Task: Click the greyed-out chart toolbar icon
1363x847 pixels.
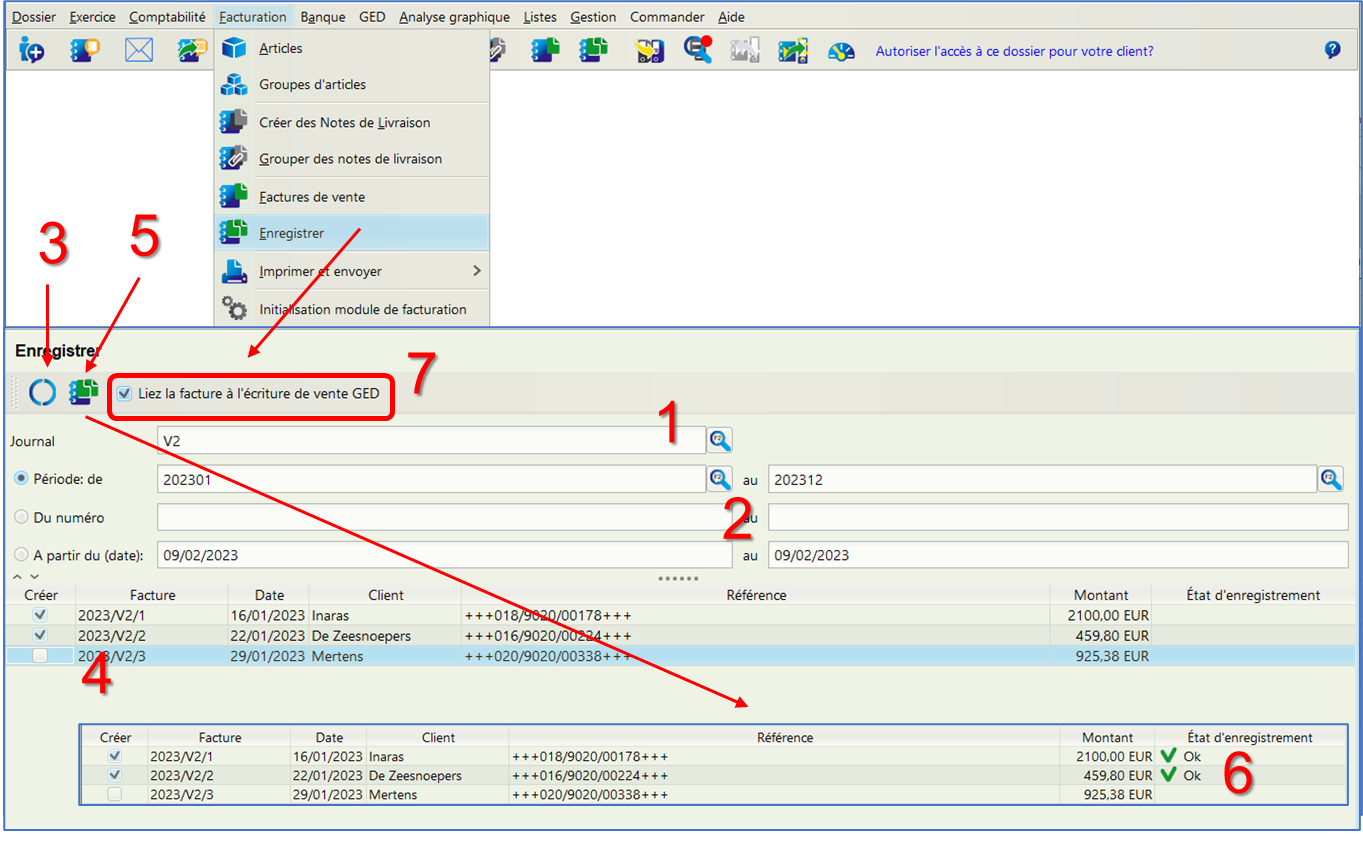Action: (745, 50)
